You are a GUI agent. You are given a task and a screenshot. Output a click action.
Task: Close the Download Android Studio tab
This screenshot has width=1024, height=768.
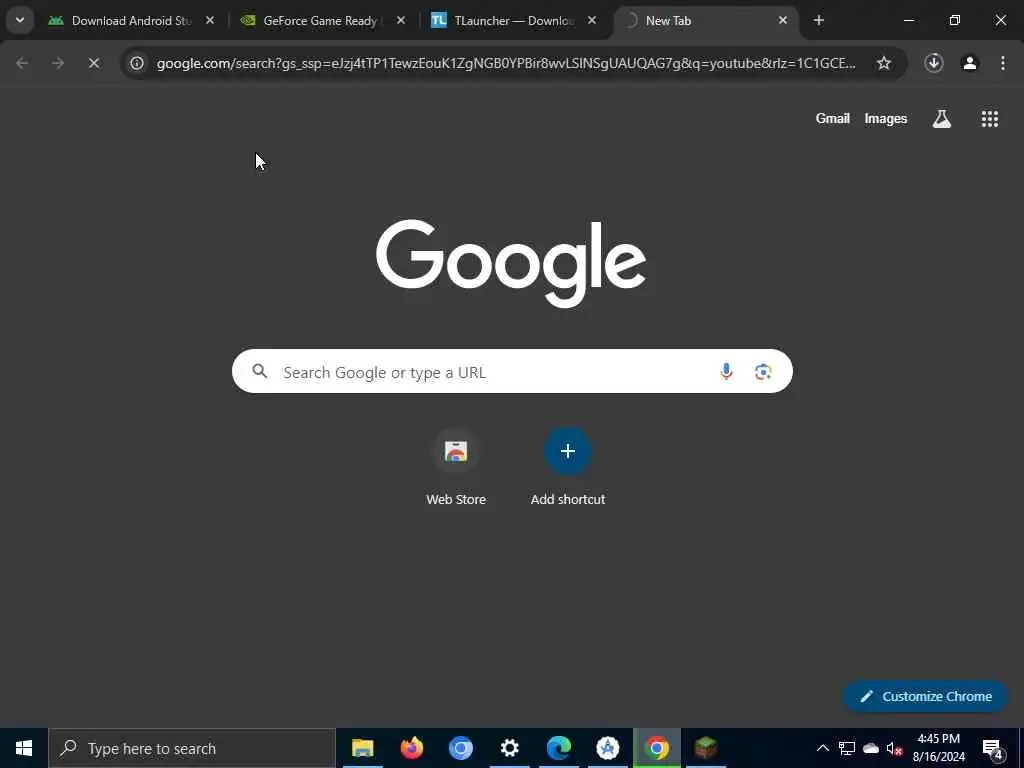(x=210, y=21)
